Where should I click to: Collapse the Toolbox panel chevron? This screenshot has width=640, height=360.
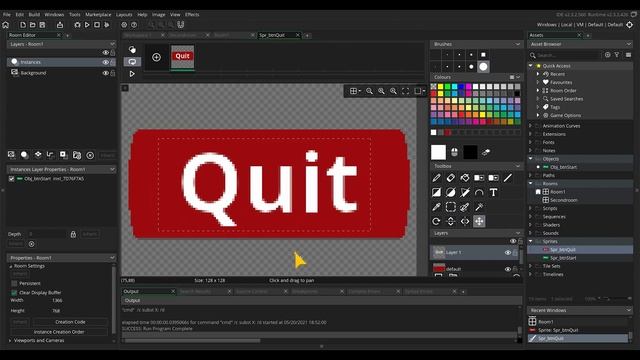(x=518, y=166)
